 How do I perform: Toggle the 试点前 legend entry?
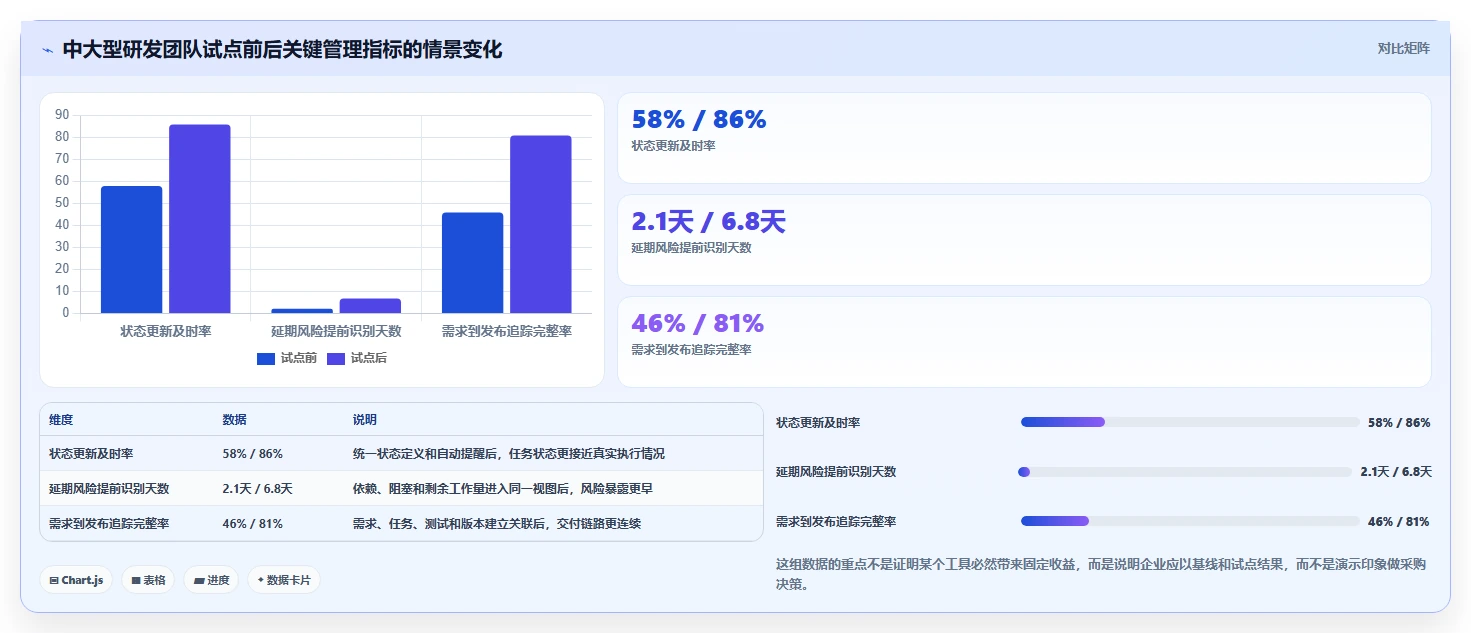click(x=287, y=358)
